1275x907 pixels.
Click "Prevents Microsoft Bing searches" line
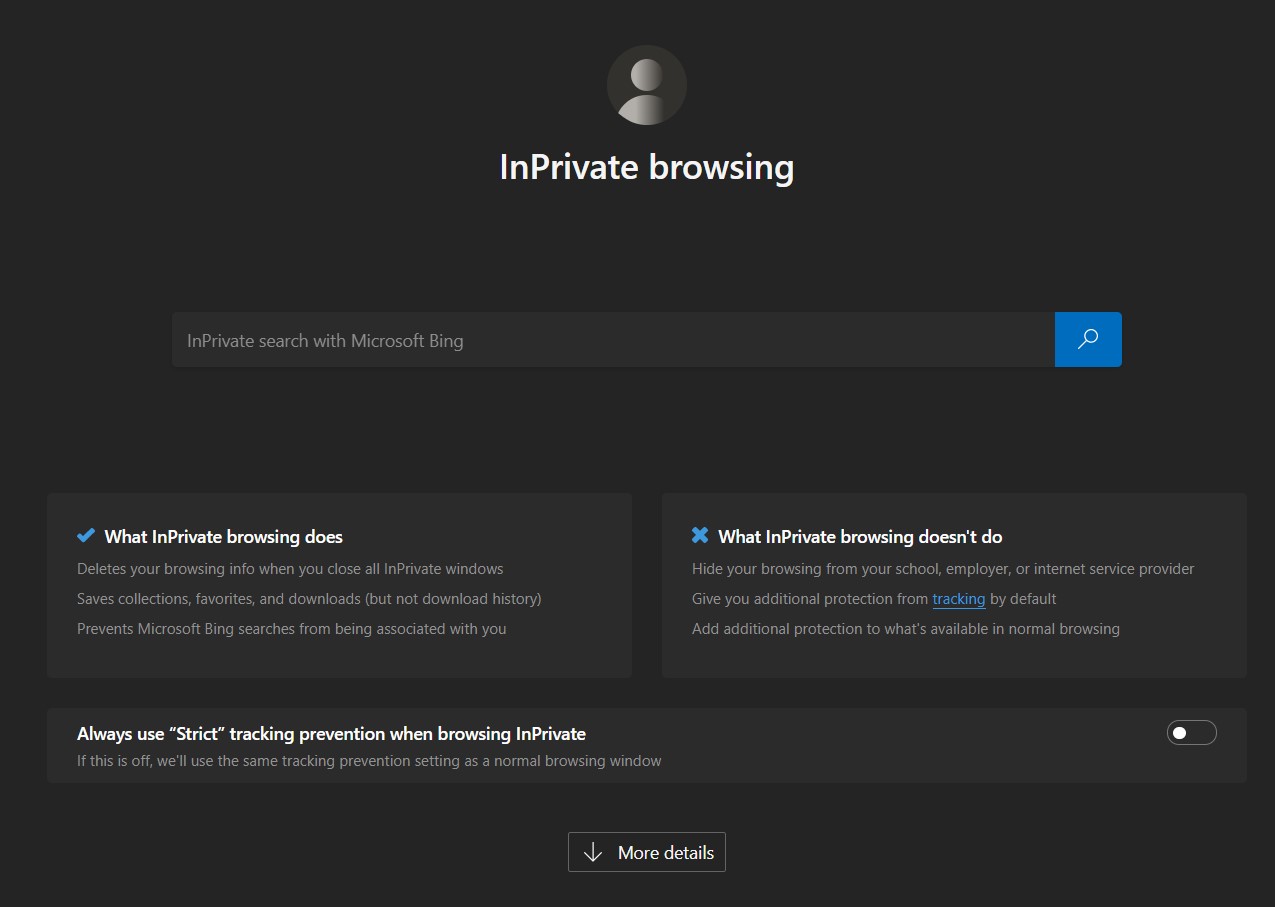click(291, 629)
